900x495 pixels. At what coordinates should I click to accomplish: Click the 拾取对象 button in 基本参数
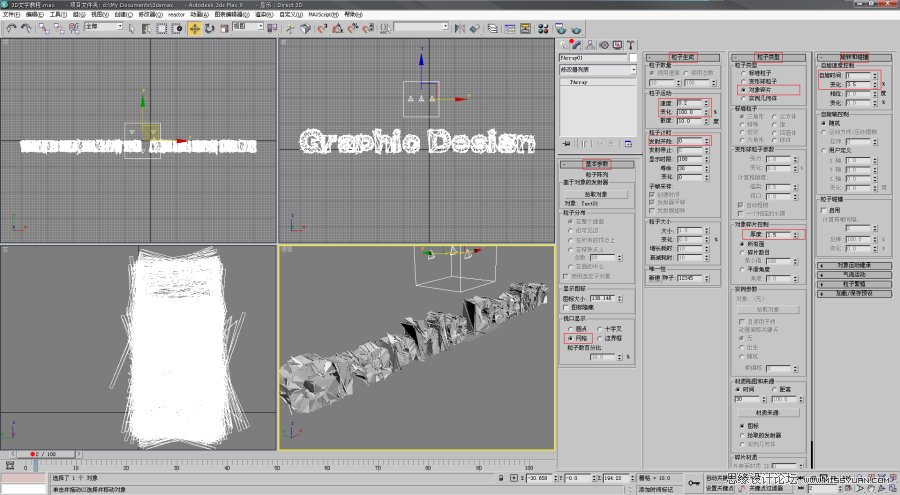point(596,194)
